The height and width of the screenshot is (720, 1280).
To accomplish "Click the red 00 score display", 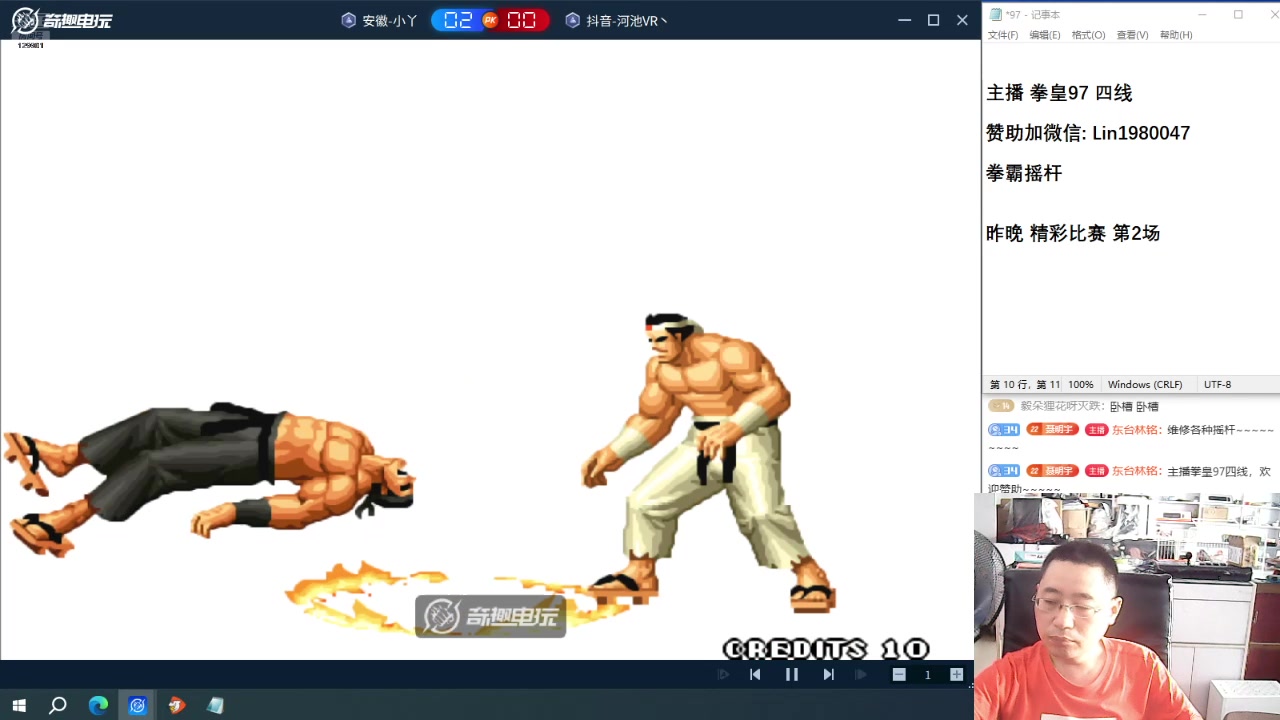I will pos(522,20).
